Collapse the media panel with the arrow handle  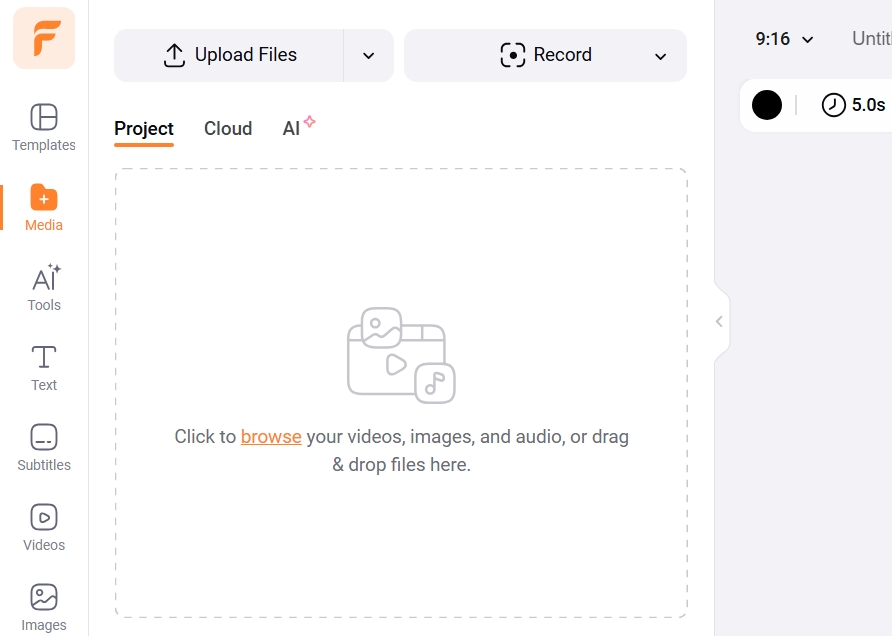(x=719, y=322)
